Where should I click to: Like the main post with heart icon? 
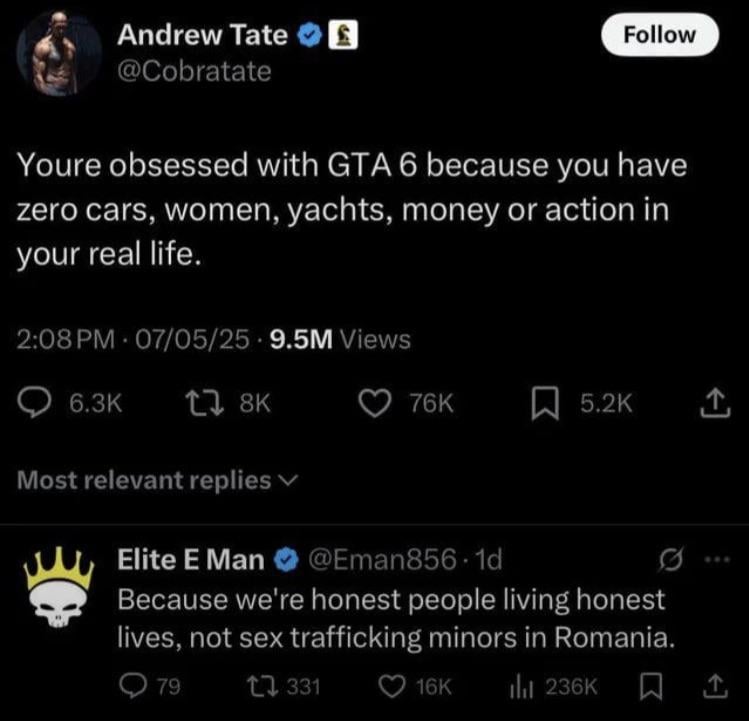pos(375,403)
